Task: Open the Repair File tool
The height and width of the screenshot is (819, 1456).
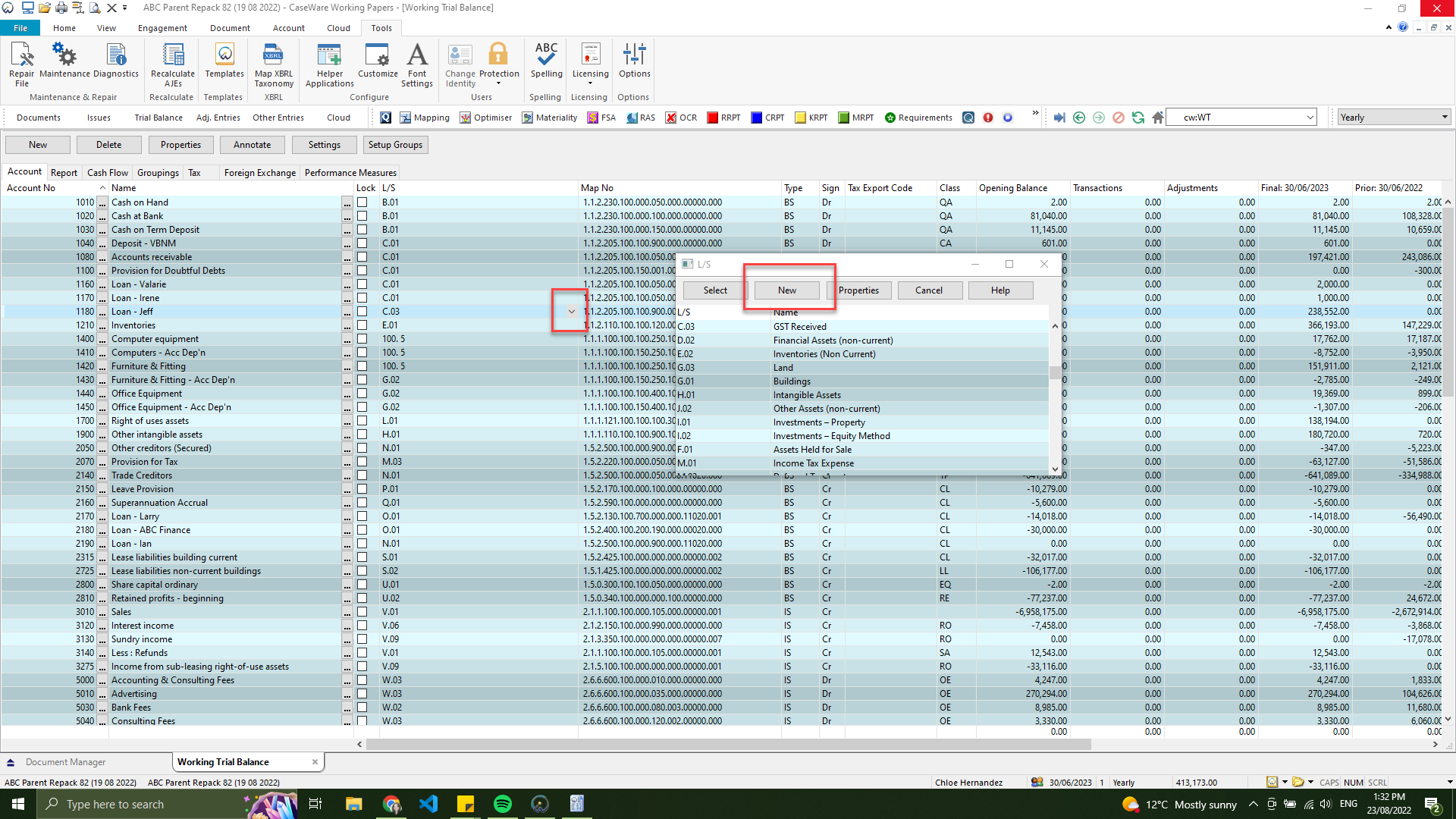Action: point(22,65)
